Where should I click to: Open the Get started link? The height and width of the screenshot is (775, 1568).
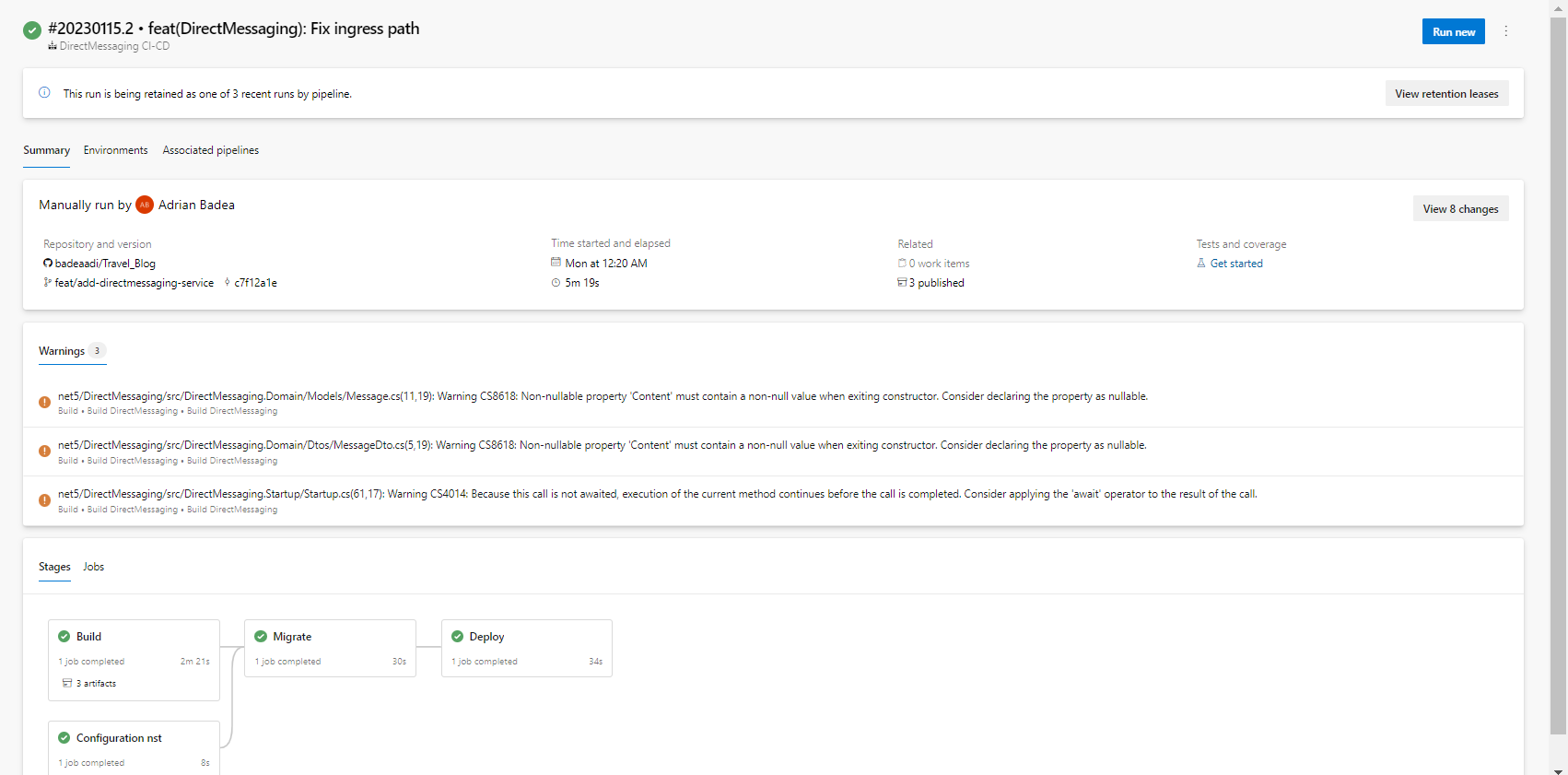point(1236,264)
